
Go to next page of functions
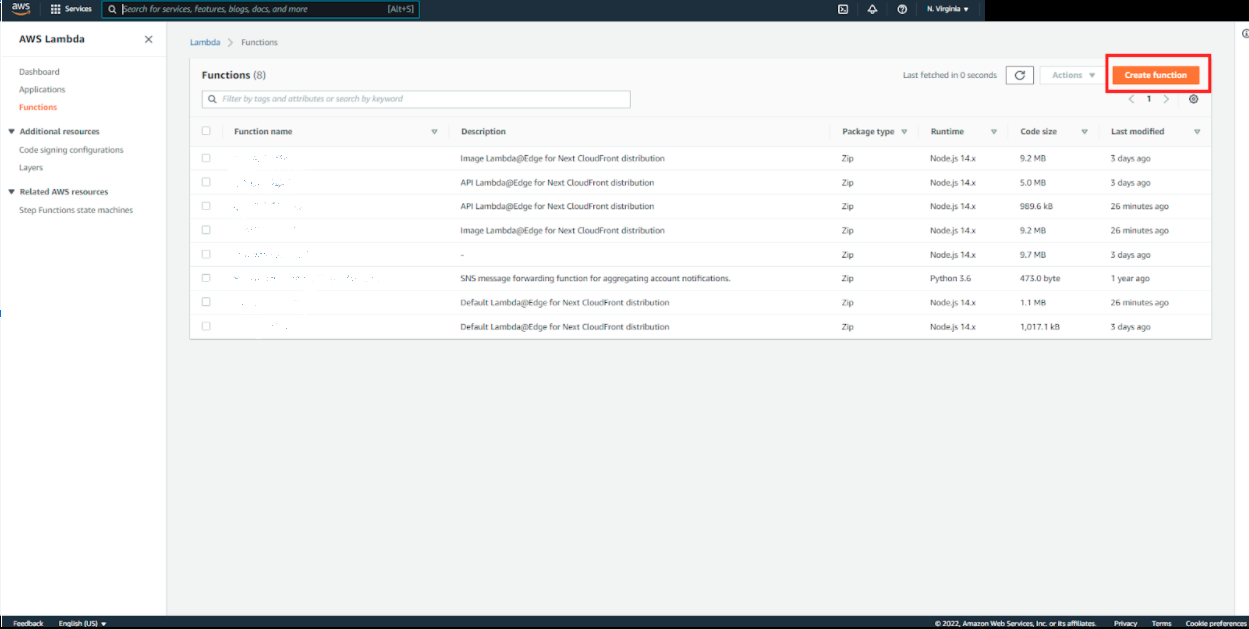(1166, 99)
